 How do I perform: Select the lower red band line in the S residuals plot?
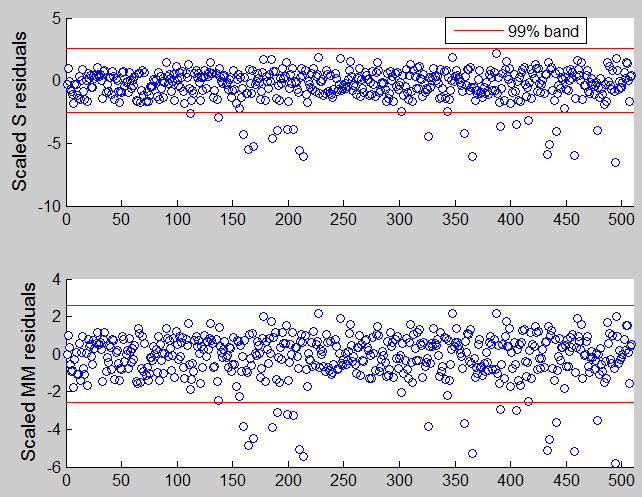tap(250, 112)
